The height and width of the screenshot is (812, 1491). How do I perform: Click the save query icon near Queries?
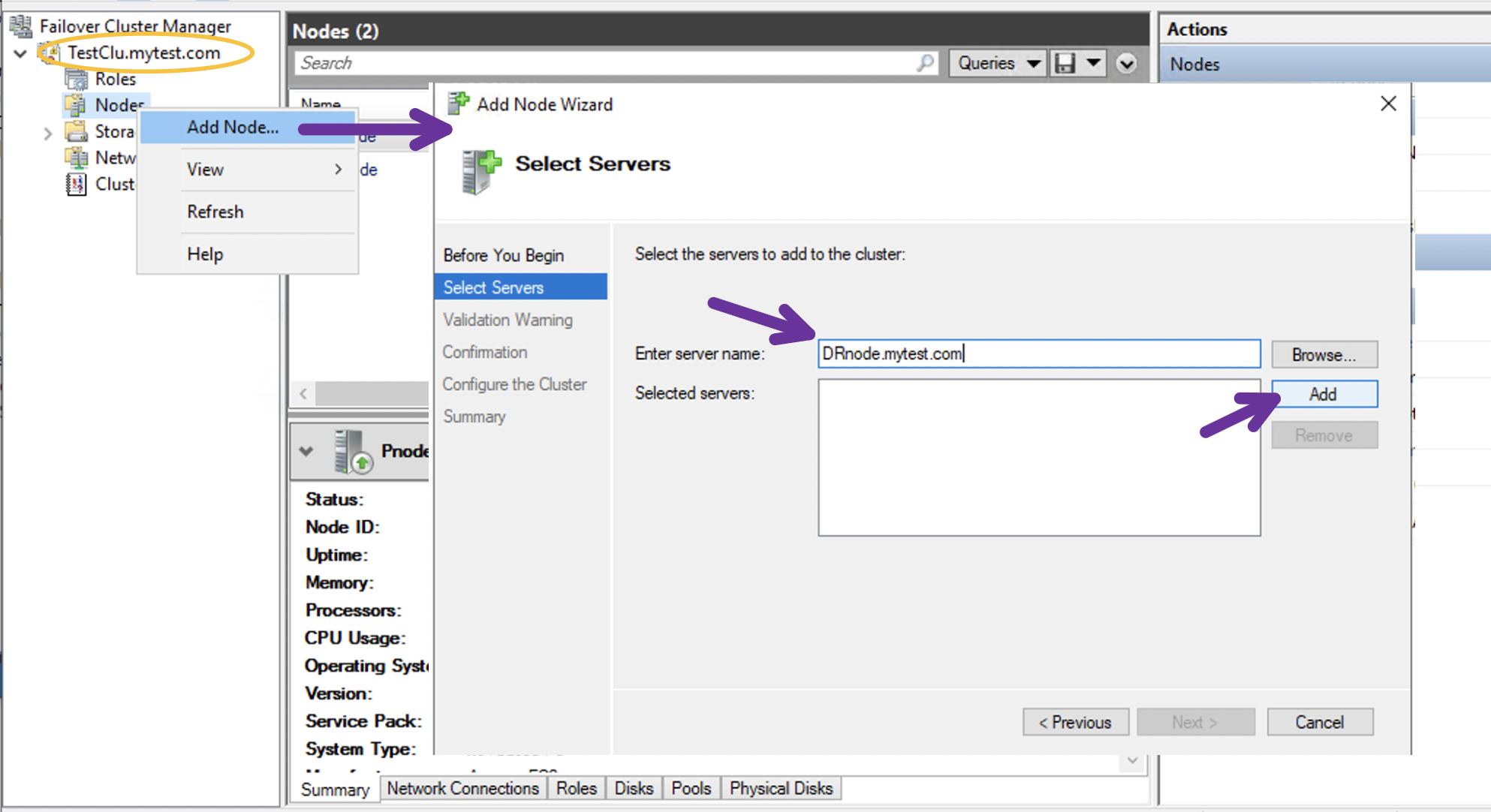pos(1065,63)
